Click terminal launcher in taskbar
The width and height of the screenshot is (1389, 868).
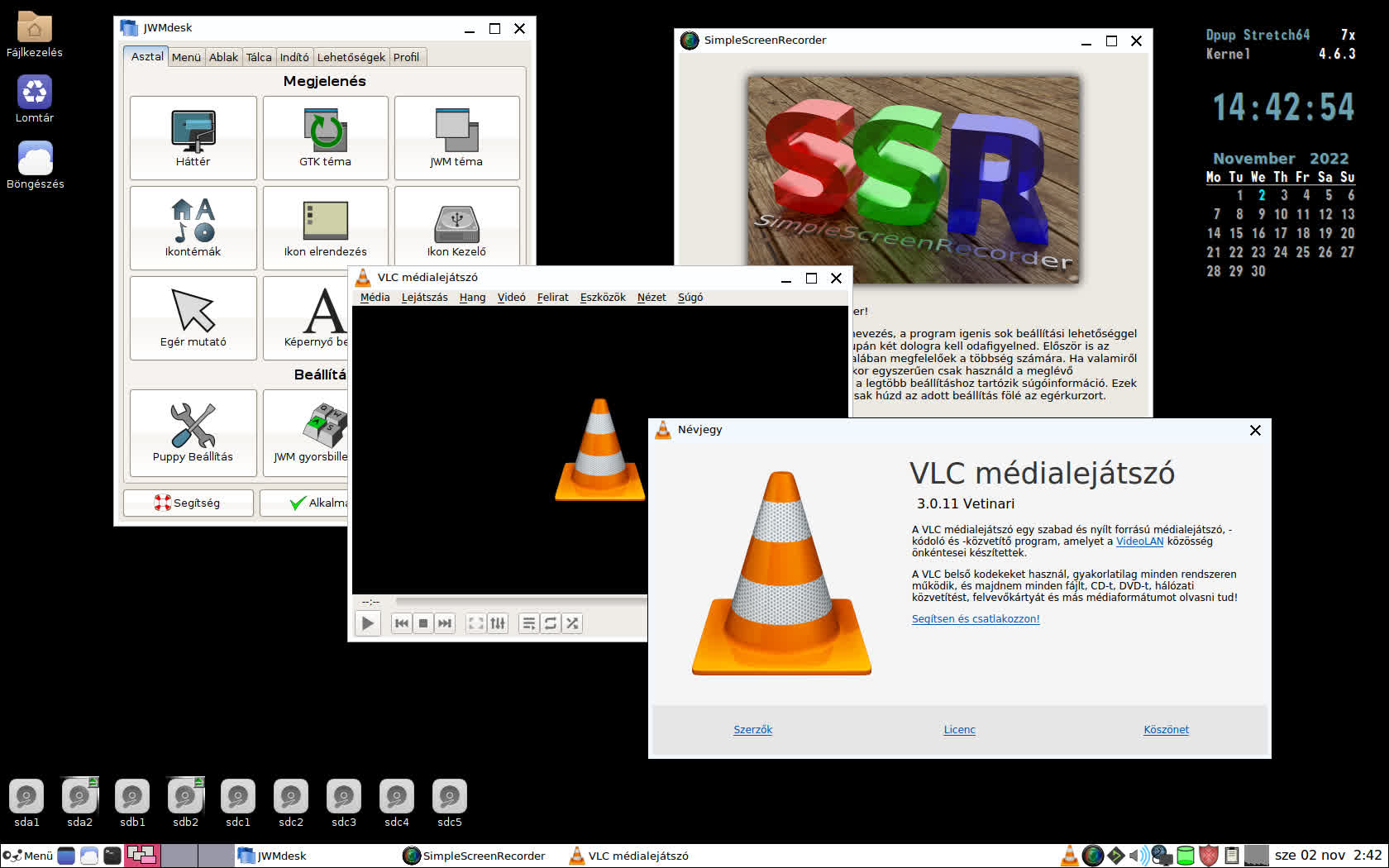pos(112,856)
